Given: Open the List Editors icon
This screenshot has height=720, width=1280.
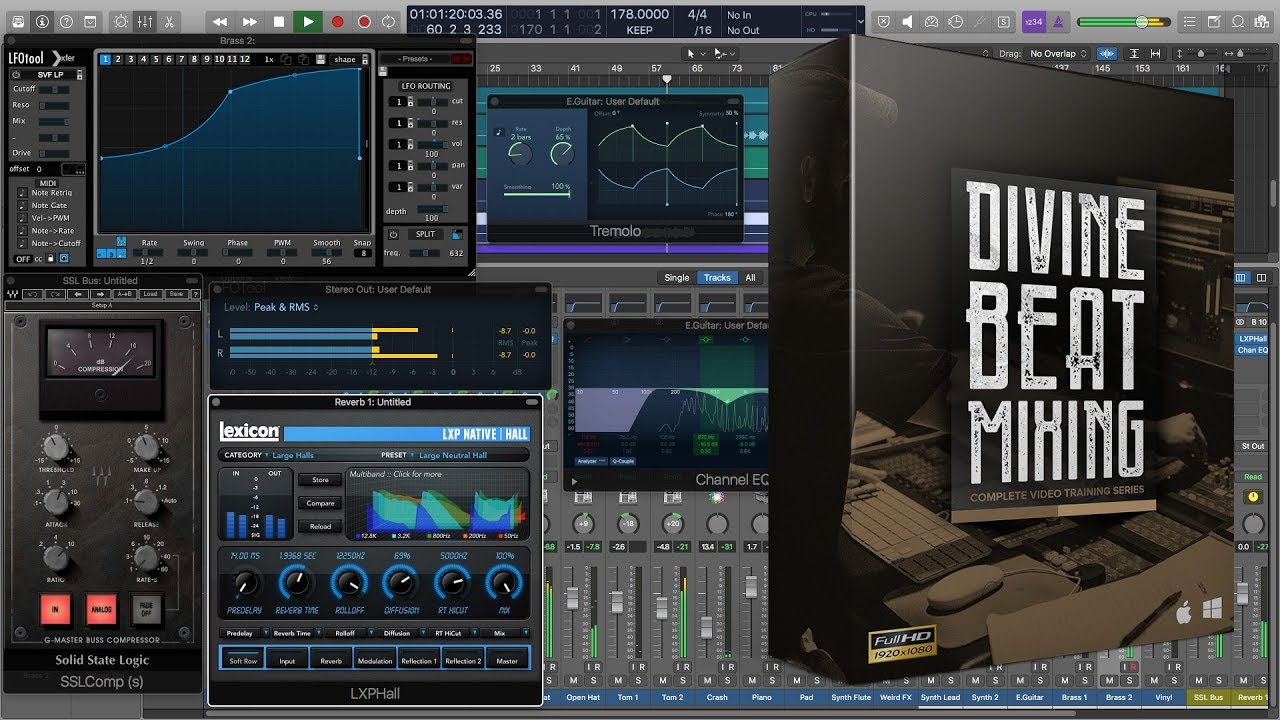Looking at the screenshot, I should [x=1188, y=21].
